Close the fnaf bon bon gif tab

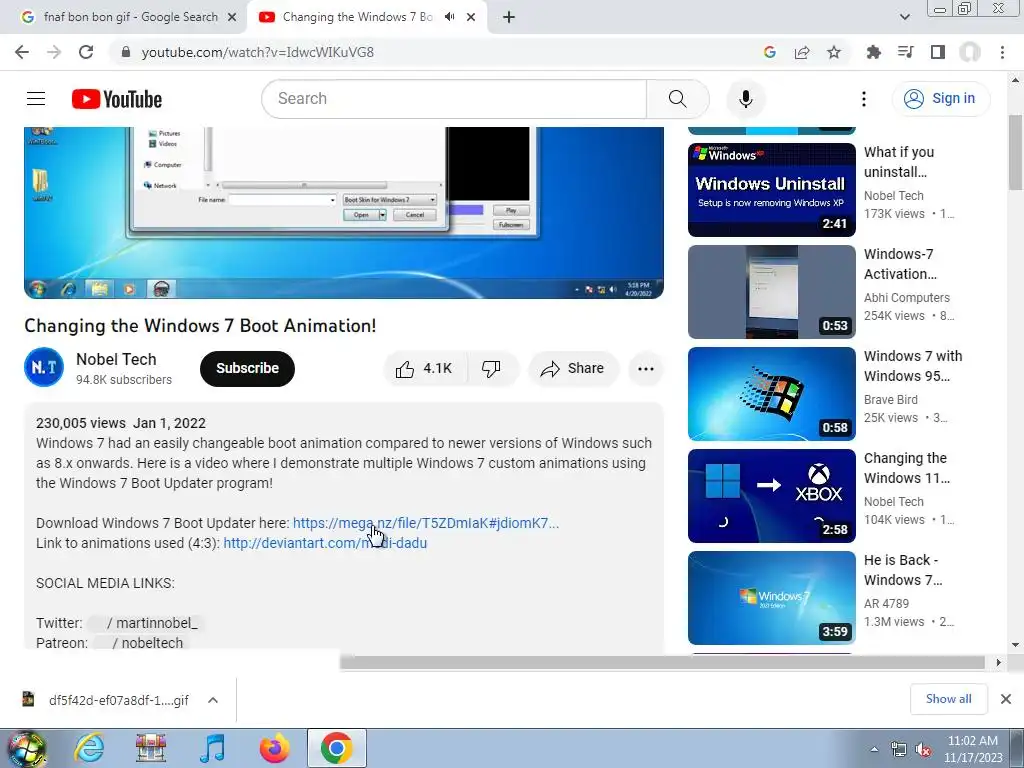[232, 17]
